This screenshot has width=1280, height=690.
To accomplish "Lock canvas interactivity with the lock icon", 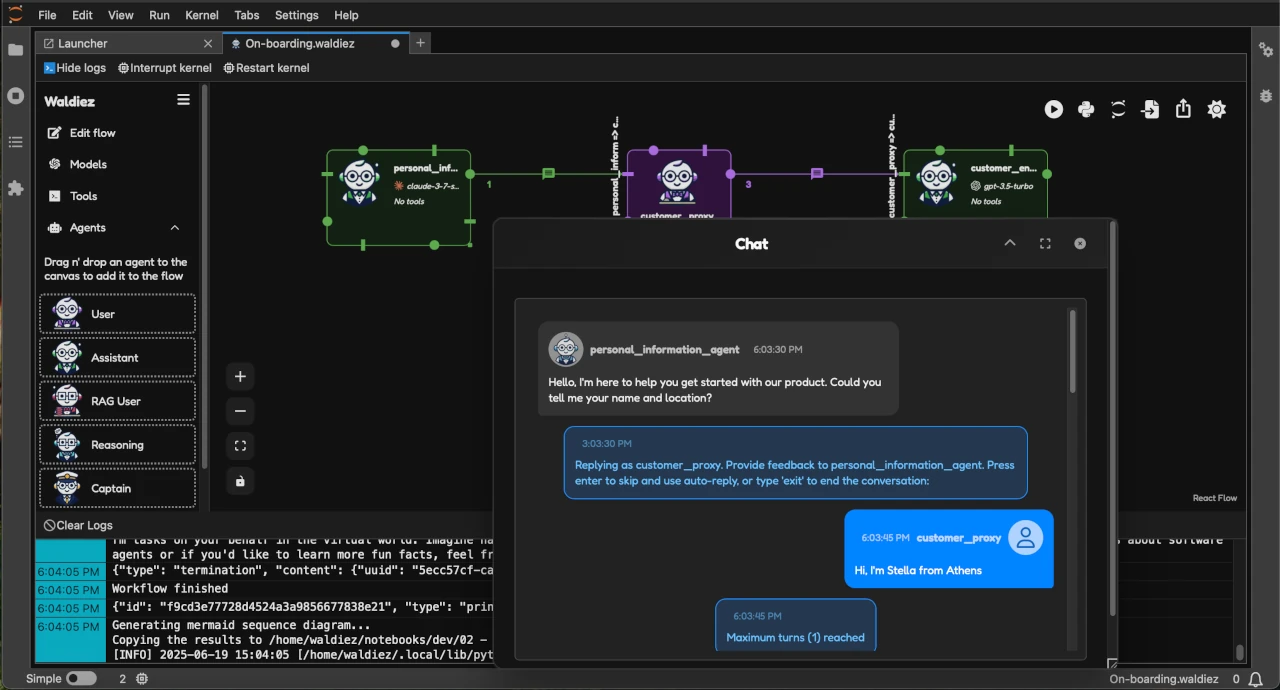I will pos(240,481).
